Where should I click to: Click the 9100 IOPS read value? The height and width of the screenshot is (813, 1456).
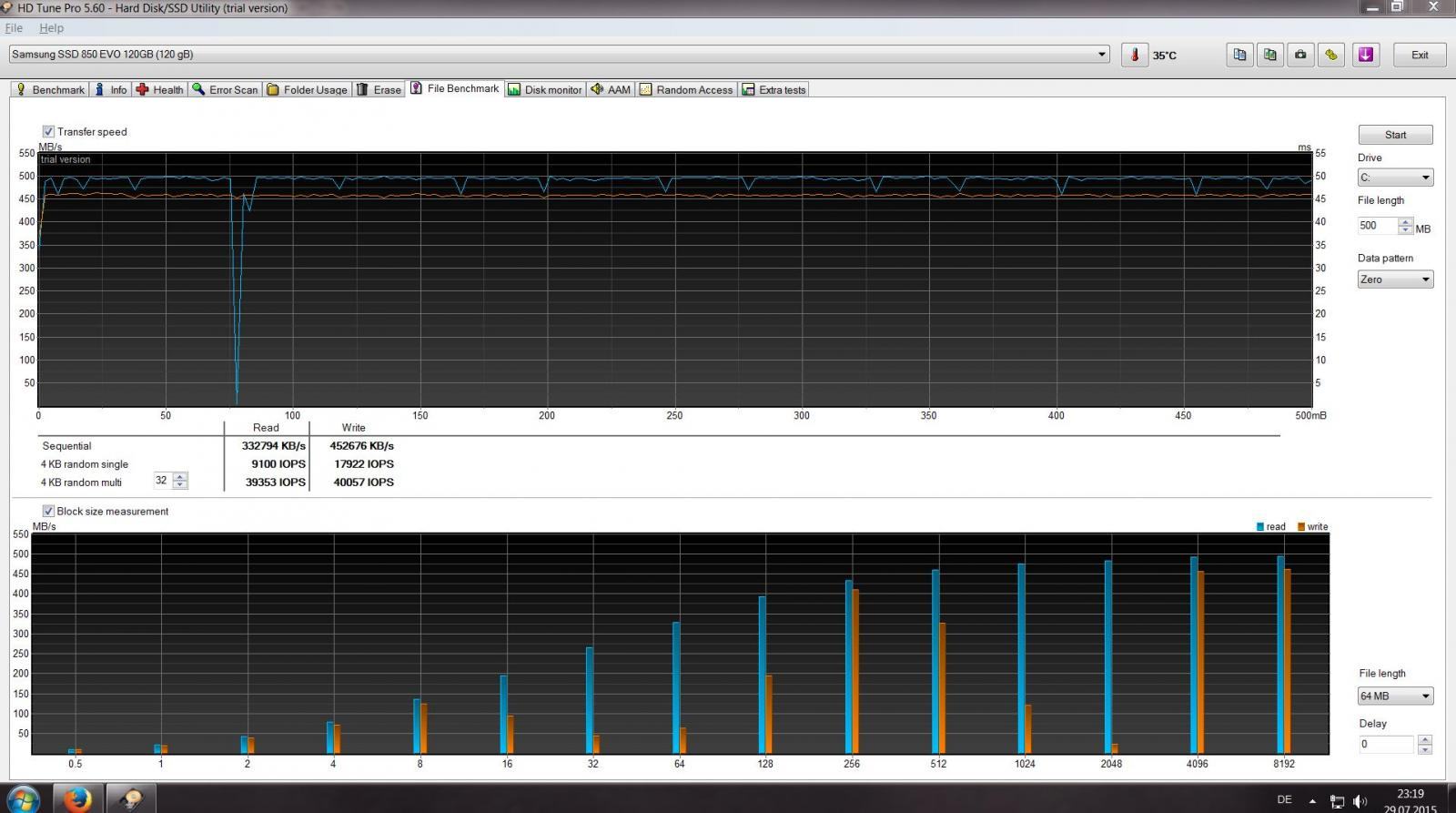(x=278, y=464)
